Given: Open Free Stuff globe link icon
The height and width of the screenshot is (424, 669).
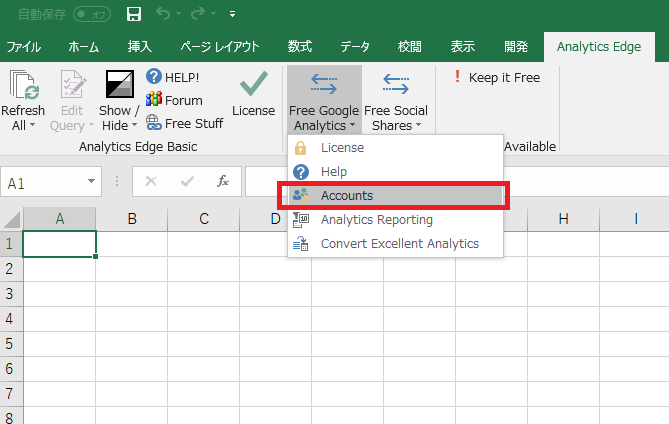Looking at the screenshot, I should coord(154,123).
